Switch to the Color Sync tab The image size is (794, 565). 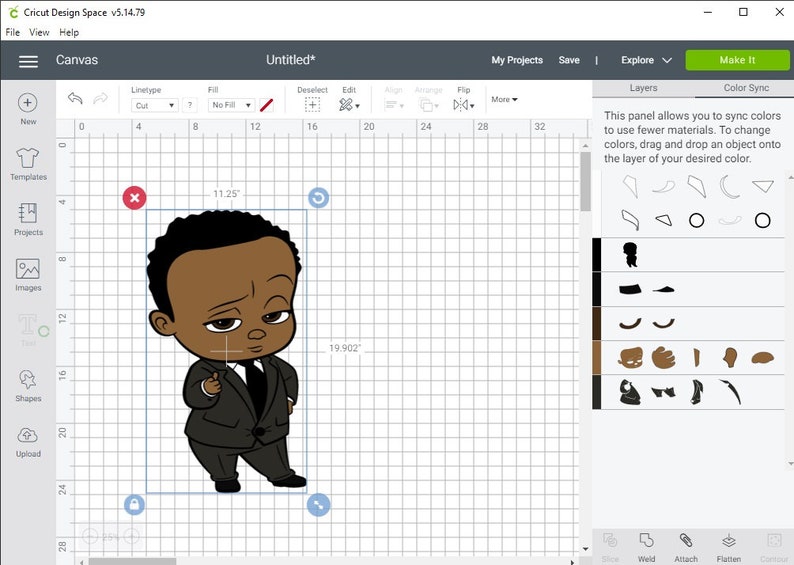tap(745, 88)
